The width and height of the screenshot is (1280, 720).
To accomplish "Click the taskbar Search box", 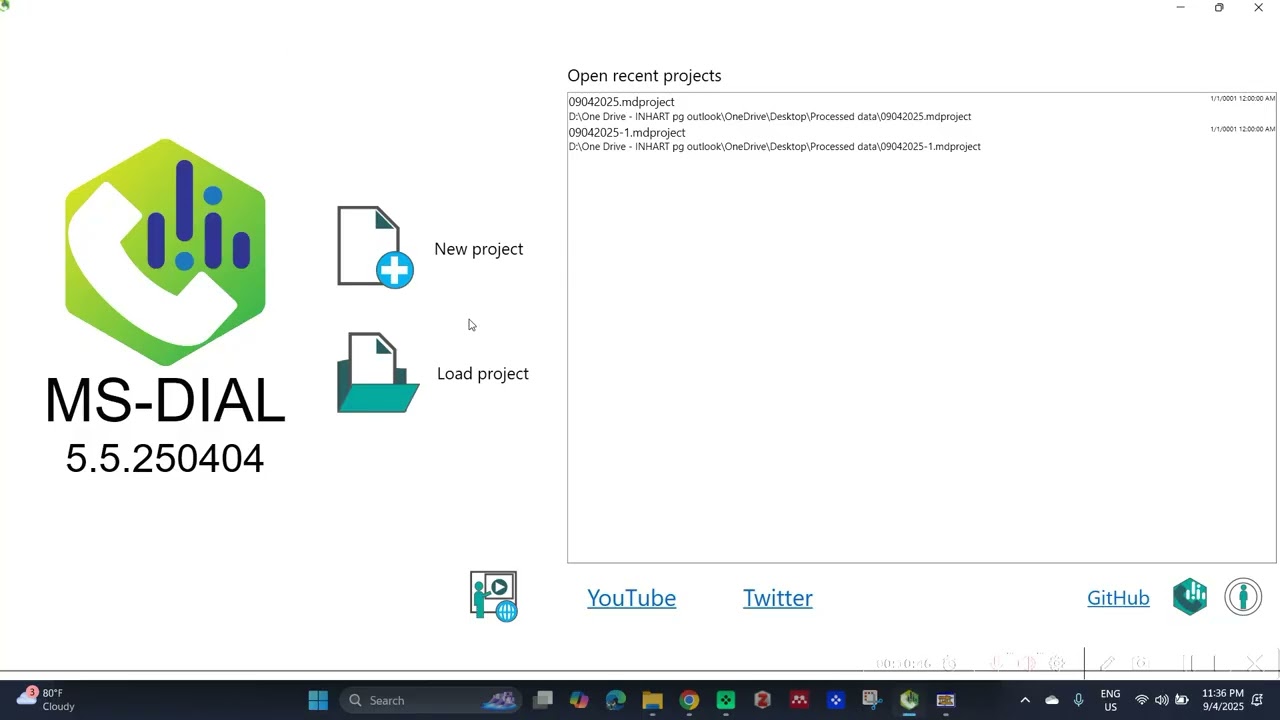I will click(430, 700).
